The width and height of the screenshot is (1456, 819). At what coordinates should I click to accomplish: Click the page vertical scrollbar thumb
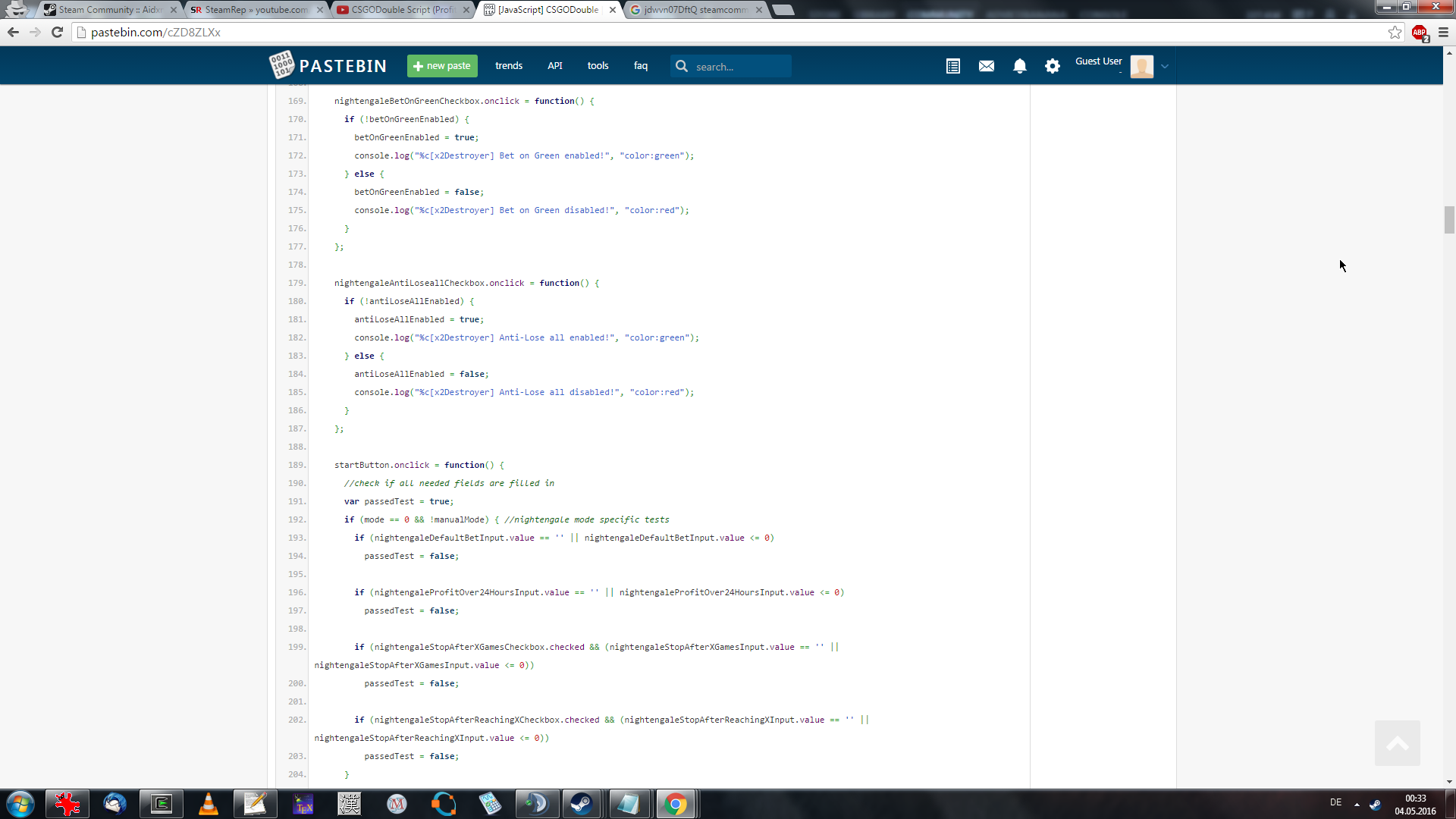pyautogui.click(x=1449, y=220)
